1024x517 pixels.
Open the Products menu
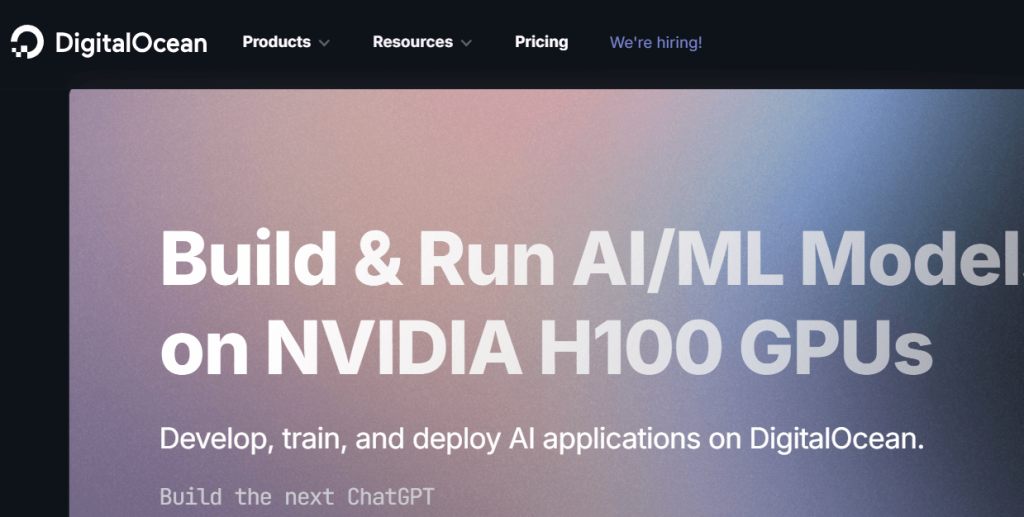(276, 42)
